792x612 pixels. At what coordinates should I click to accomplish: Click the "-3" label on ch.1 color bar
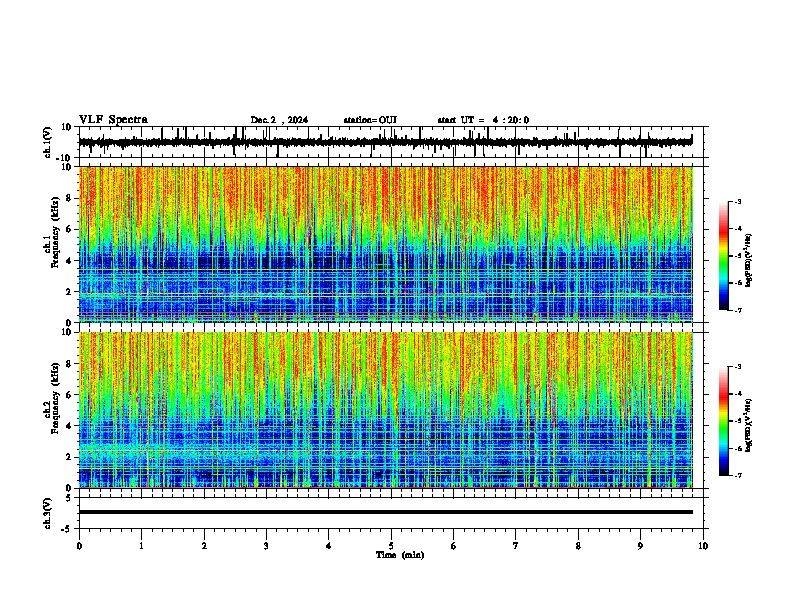click(738, 202)
